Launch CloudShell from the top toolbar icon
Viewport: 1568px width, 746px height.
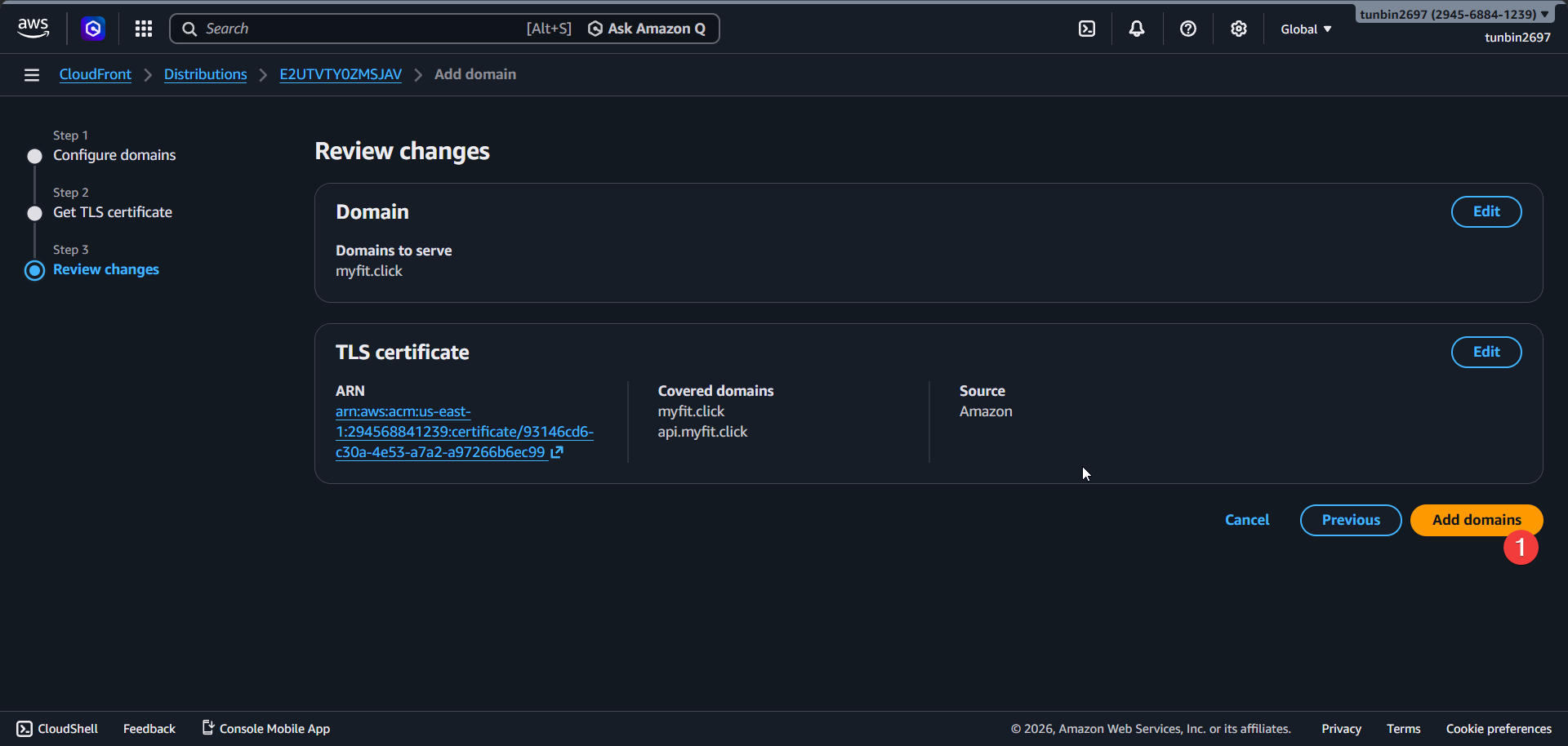click(1087, 29)
